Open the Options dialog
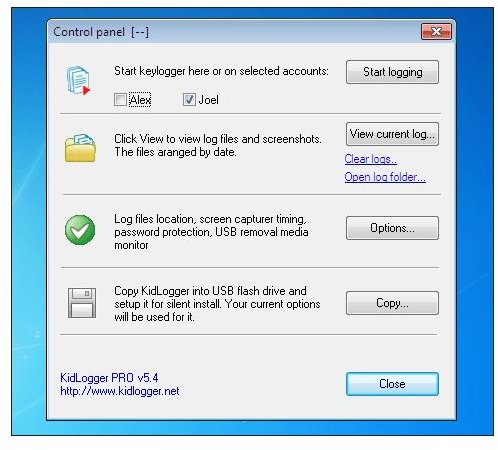This screenshot has width=498, height=450. point(392,228)
